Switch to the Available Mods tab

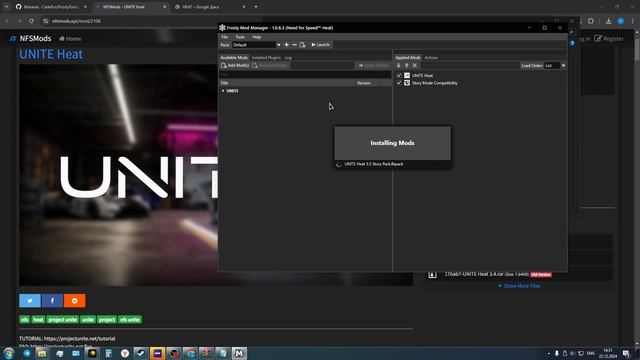[234, 58]
